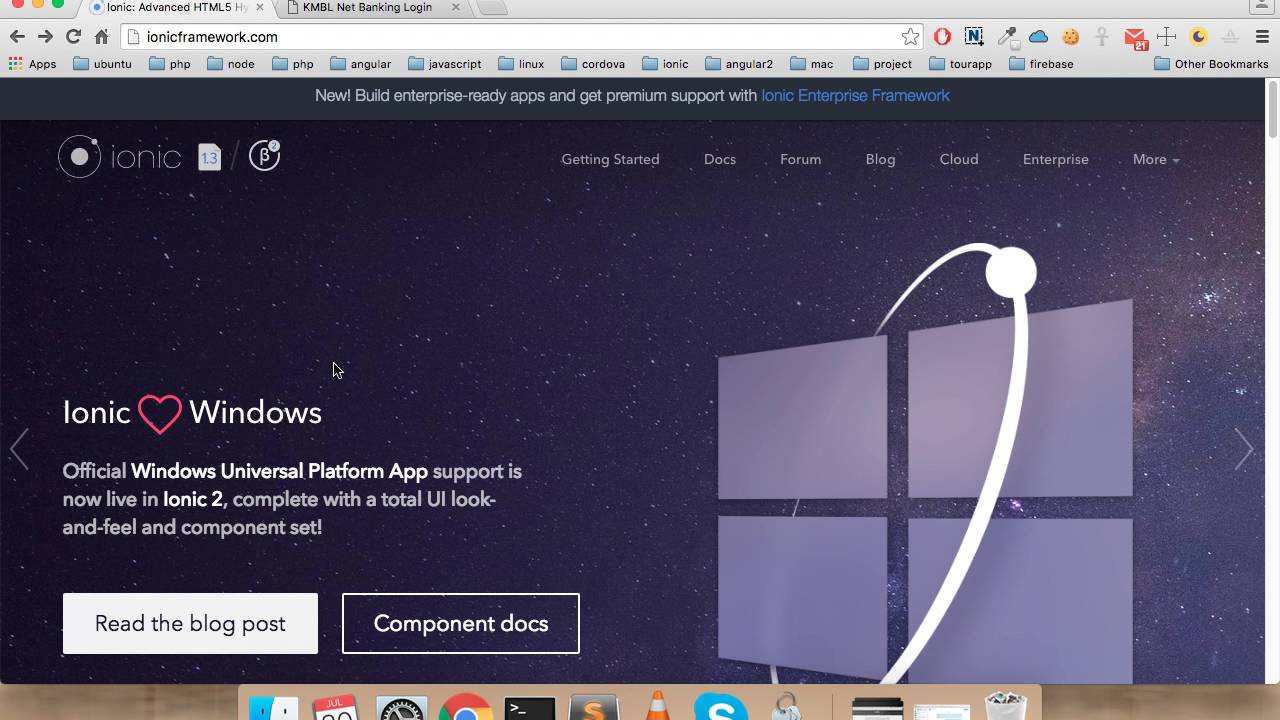Switch to the Ionic Advanced HTML5 tab
The height and width of the screenshot is (720, 1280).
pos(170,8)
